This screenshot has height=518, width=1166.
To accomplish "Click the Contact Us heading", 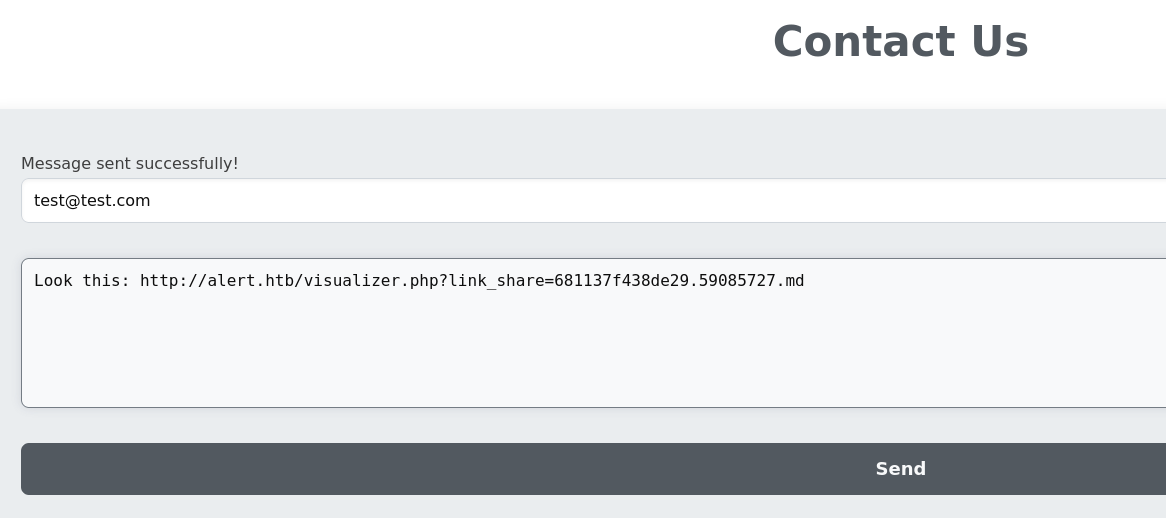I will [901, 42].
